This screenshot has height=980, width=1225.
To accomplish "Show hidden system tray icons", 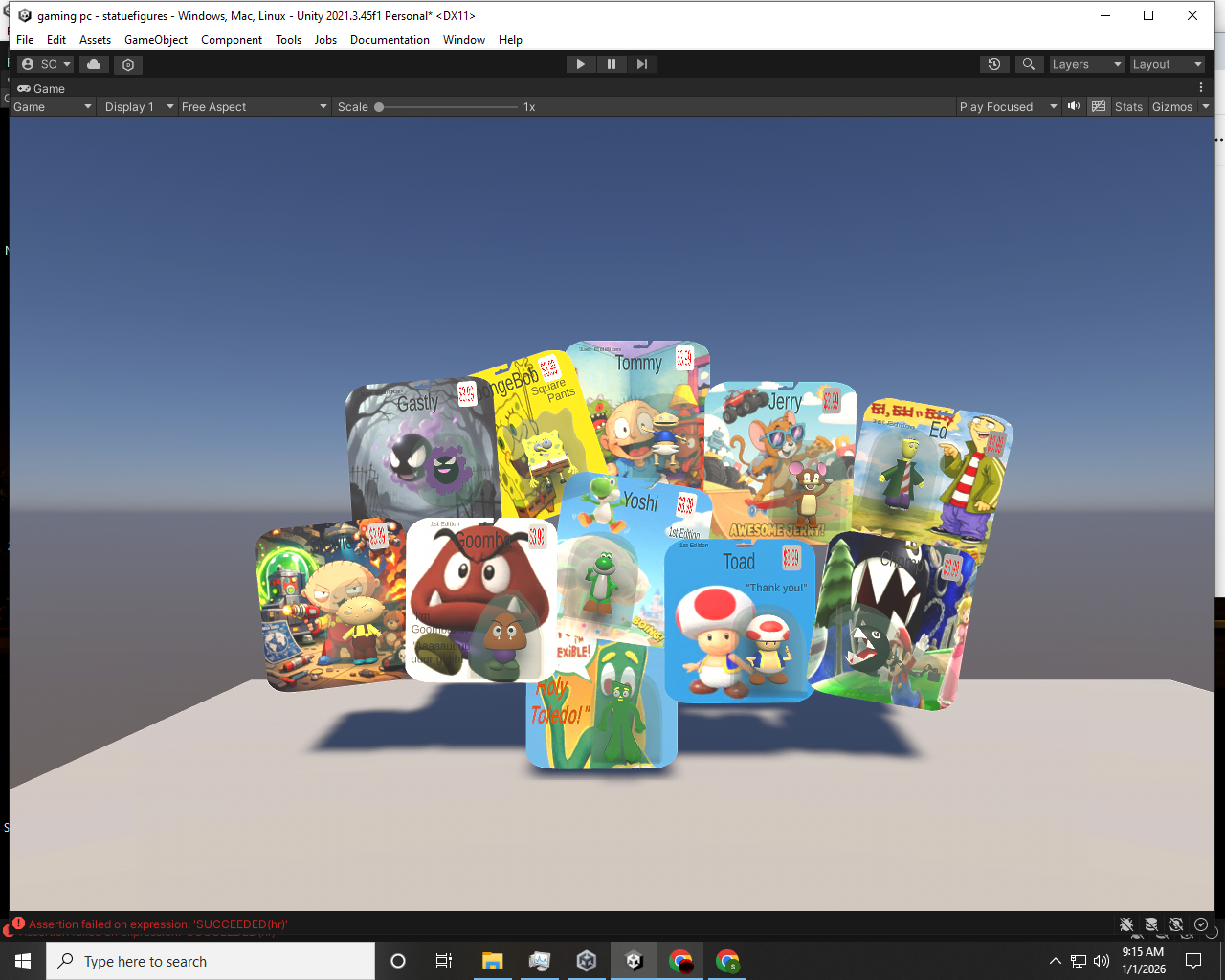I will pos(1055,961).
